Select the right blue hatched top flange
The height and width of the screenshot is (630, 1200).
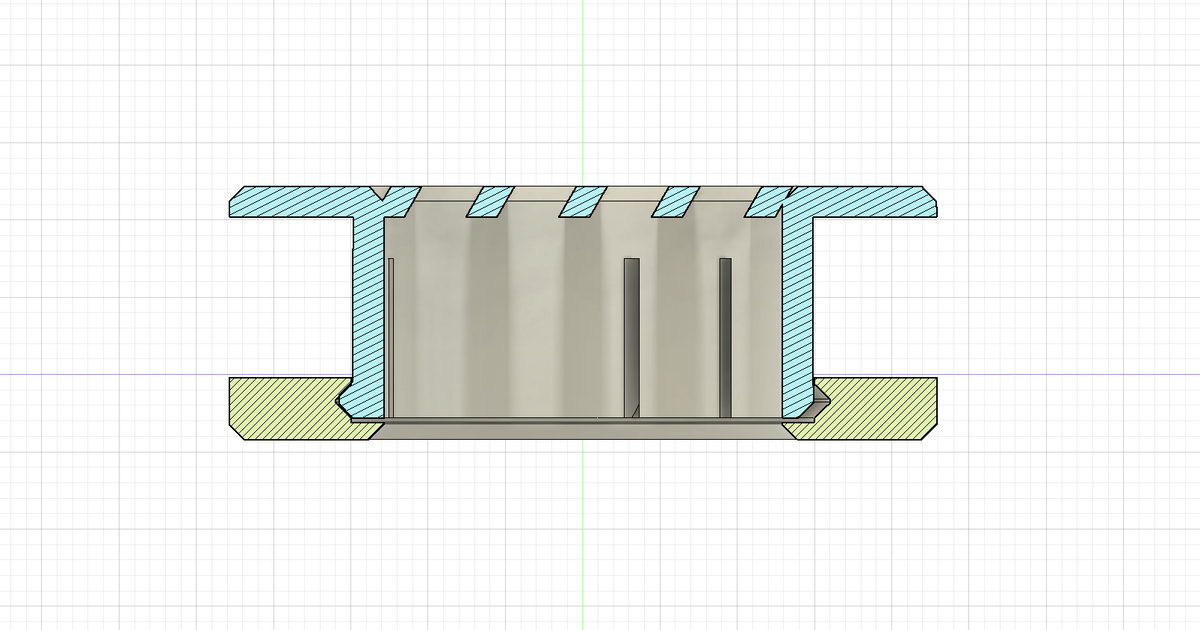click(x=870, y=202)
